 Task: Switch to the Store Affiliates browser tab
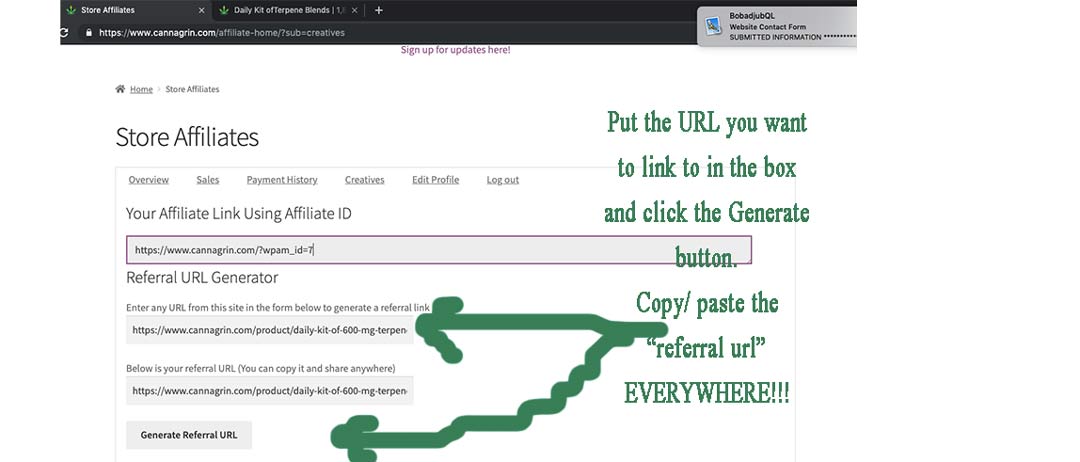(135, 10)
